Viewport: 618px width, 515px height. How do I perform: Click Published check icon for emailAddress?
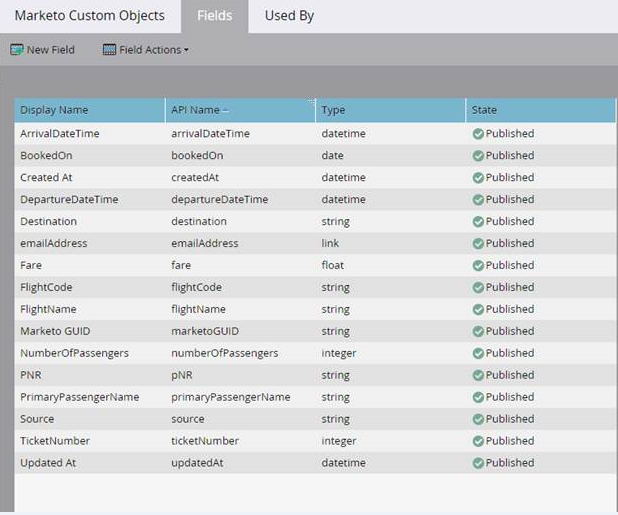pos(478,244)
